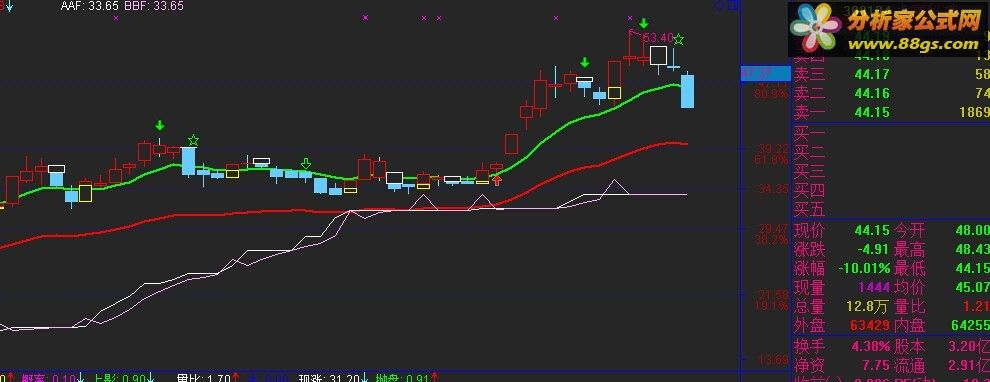
Task: Click the 内盘 value 64255
Action: point(969,325)
